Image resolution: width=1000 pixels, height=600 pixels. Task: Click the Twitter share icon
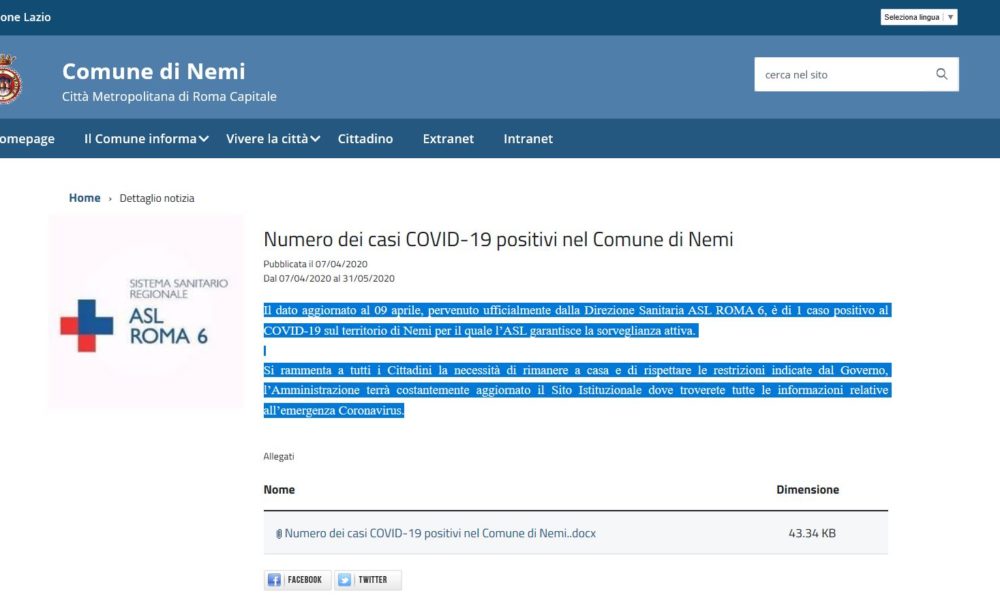pyautogui.click(x=344, y=580)
